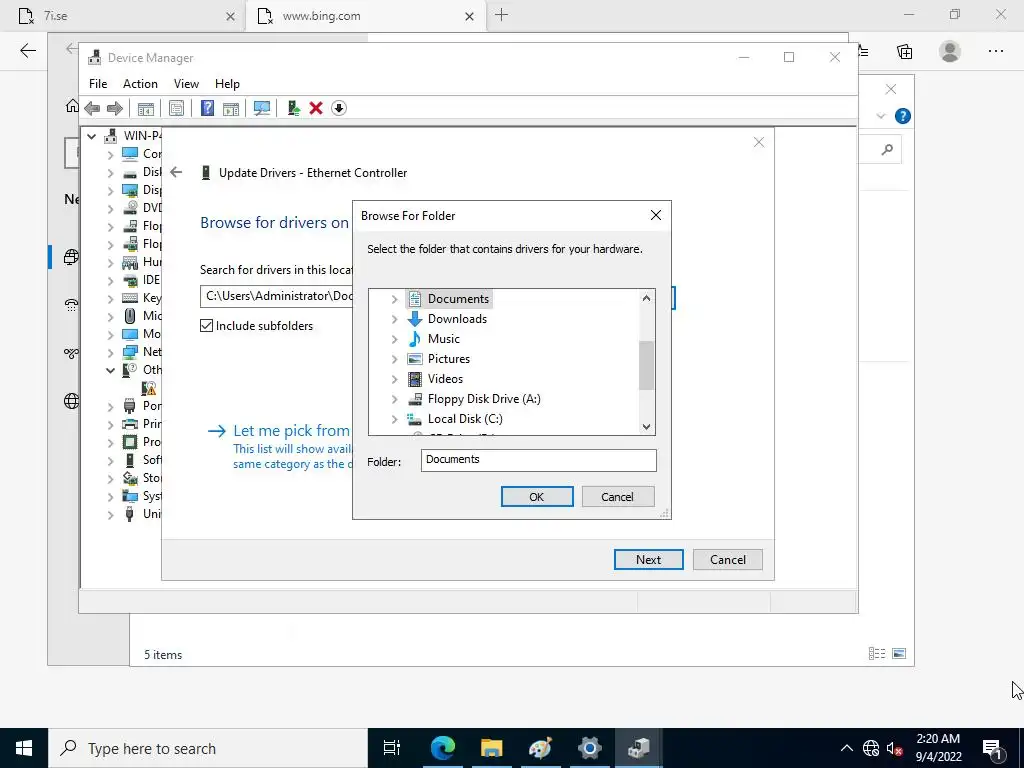Expand the Documents folder node
This screenshot has width=1024, height=768.
pyautogui.click(x=394, y=299)
